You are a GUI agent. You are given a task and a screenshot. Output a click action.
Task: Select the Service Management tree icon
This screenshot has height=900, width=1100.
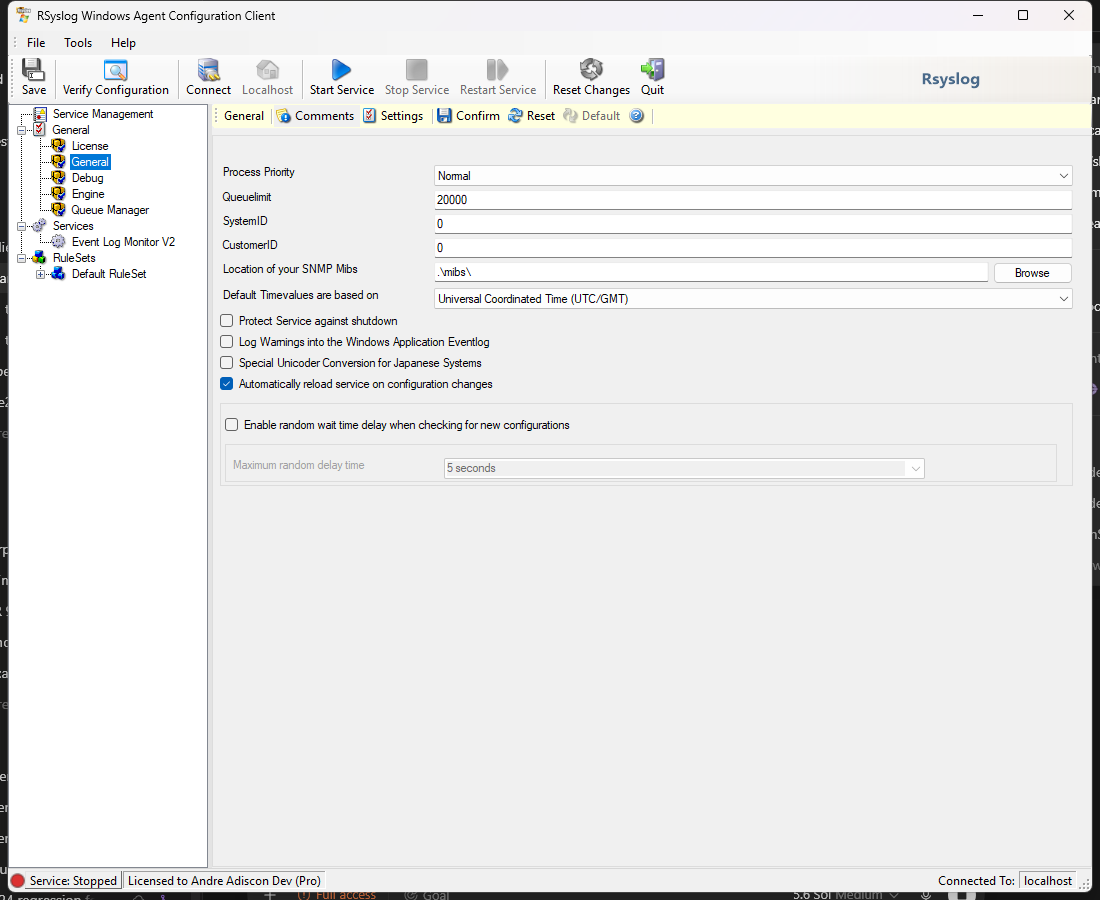(41, 114)
